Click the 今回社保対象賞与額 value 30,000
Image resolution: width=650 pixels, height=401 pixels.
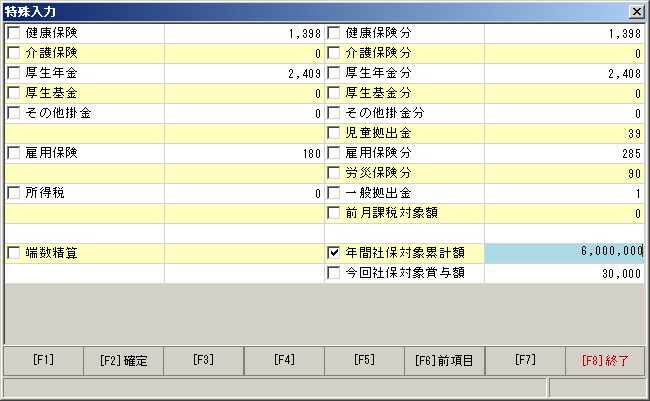pos(564,273)
